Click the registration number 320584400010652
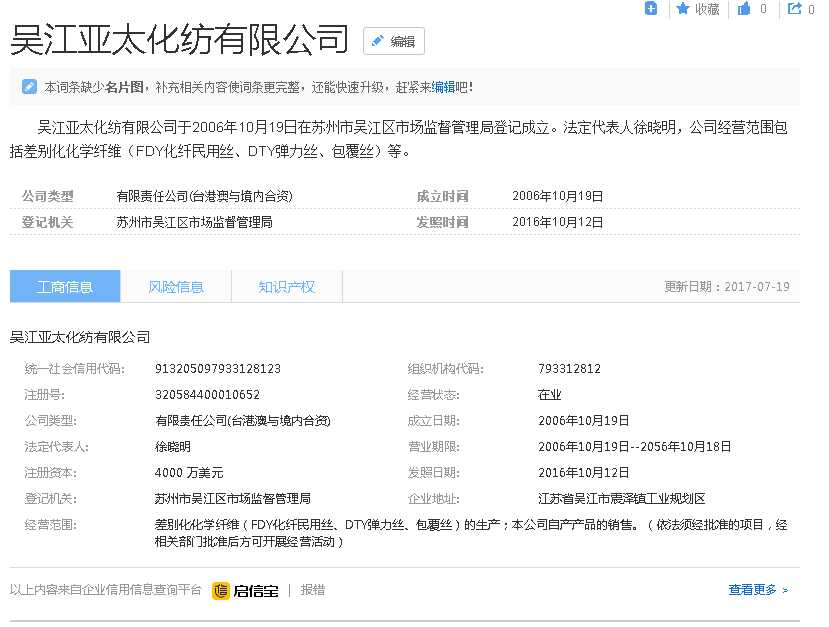829x627 pixels. 207,394
